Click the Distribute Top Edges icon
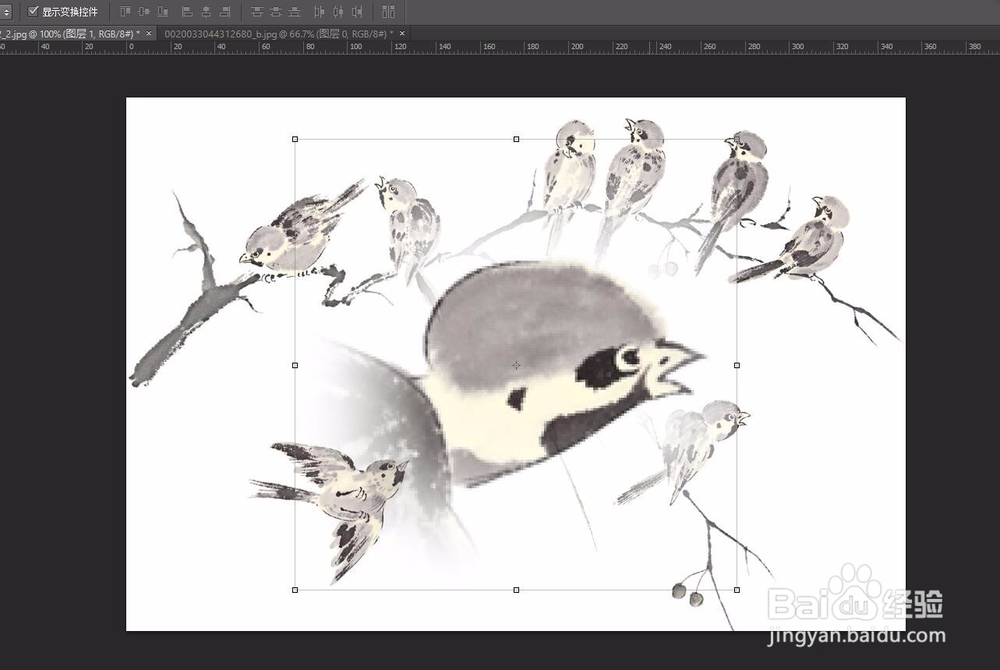The height and width of the screenshot is (670, 1000). 257,11
